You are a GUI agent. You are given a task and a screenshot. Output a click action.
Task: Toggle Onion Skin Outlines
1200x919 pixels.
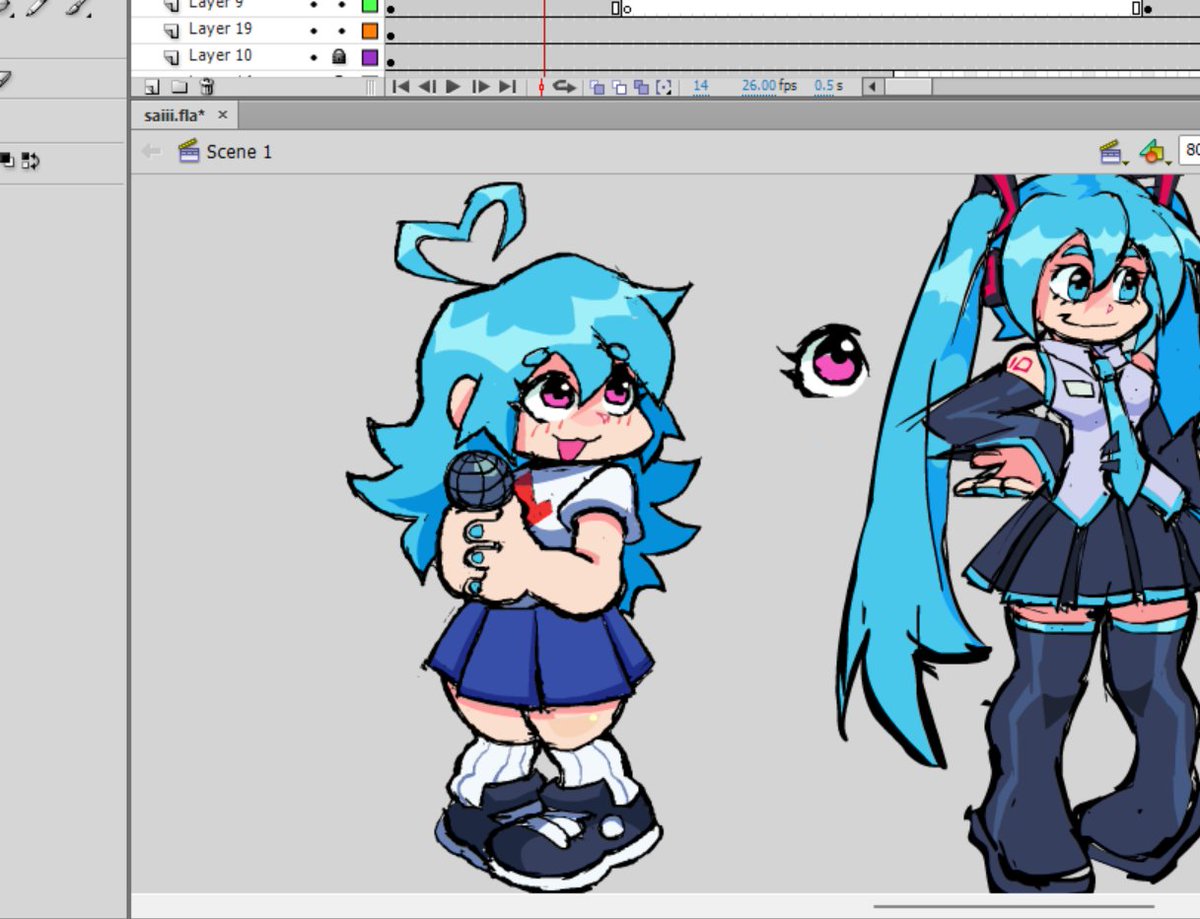pos(619,87)
